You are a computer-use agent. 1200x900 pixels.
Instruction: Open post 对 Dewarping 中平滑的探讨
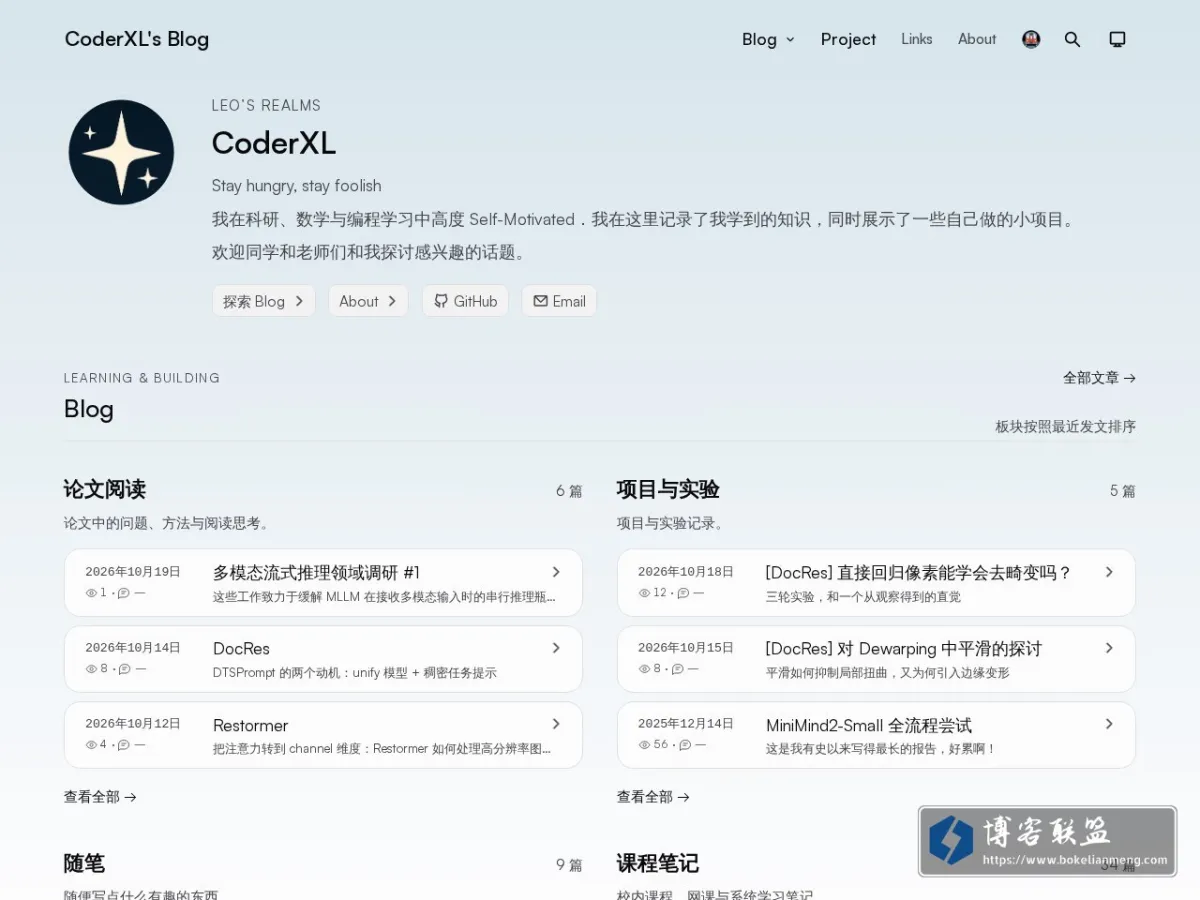click(903, 648)
